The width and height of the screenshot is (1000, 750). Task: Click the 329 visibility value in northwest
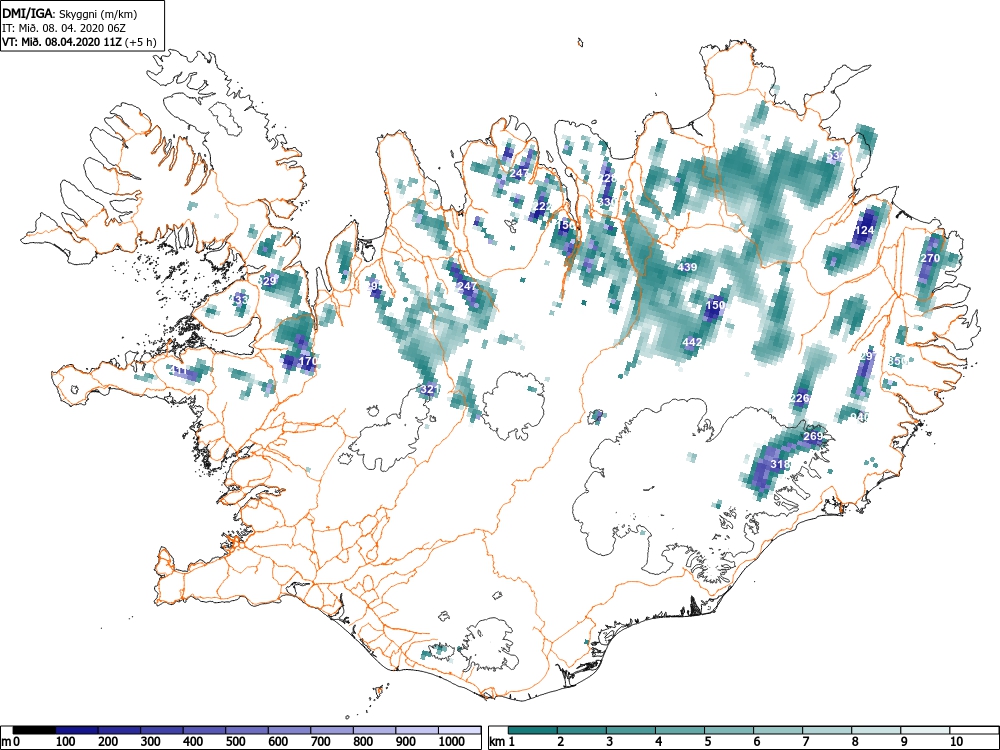pyautogui.click(x=267, y=281)
